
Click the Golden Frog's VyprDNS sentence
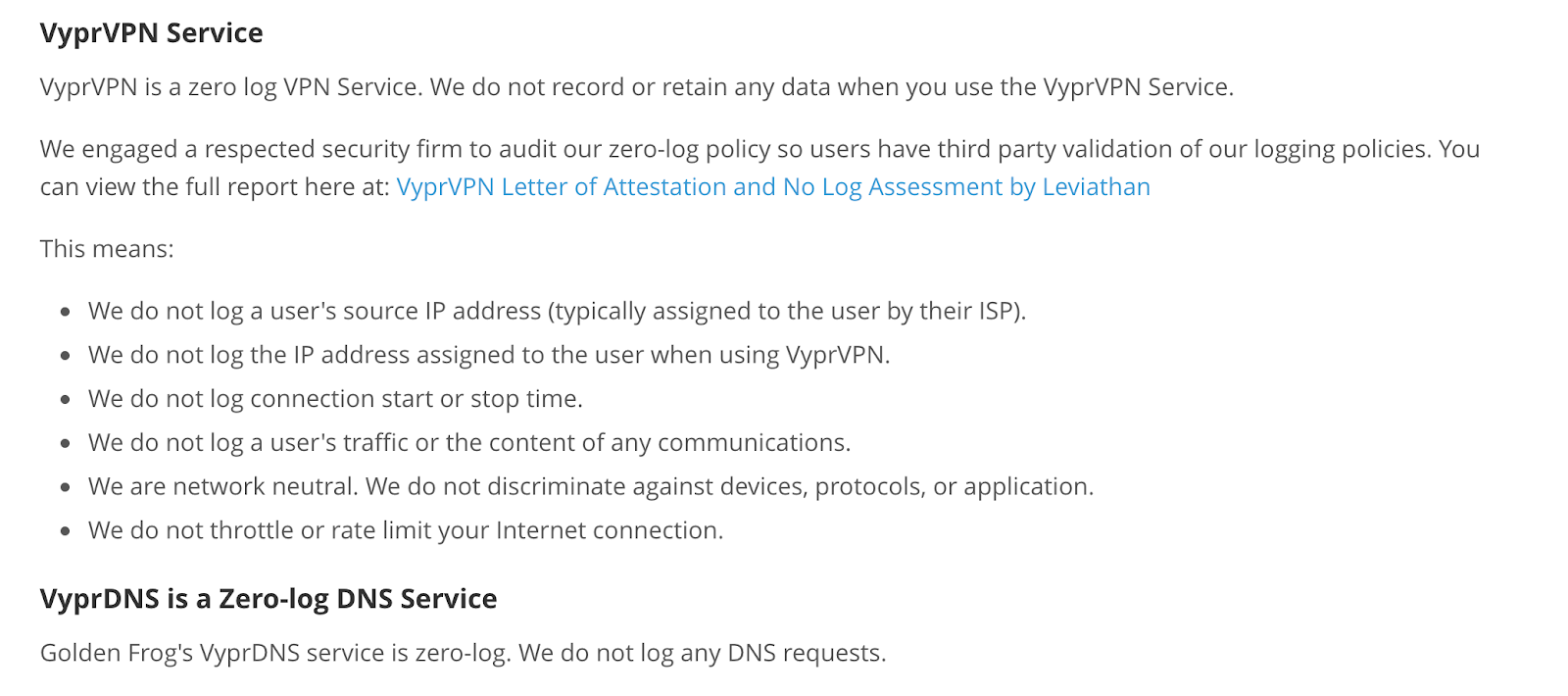(x=463, y=653)
